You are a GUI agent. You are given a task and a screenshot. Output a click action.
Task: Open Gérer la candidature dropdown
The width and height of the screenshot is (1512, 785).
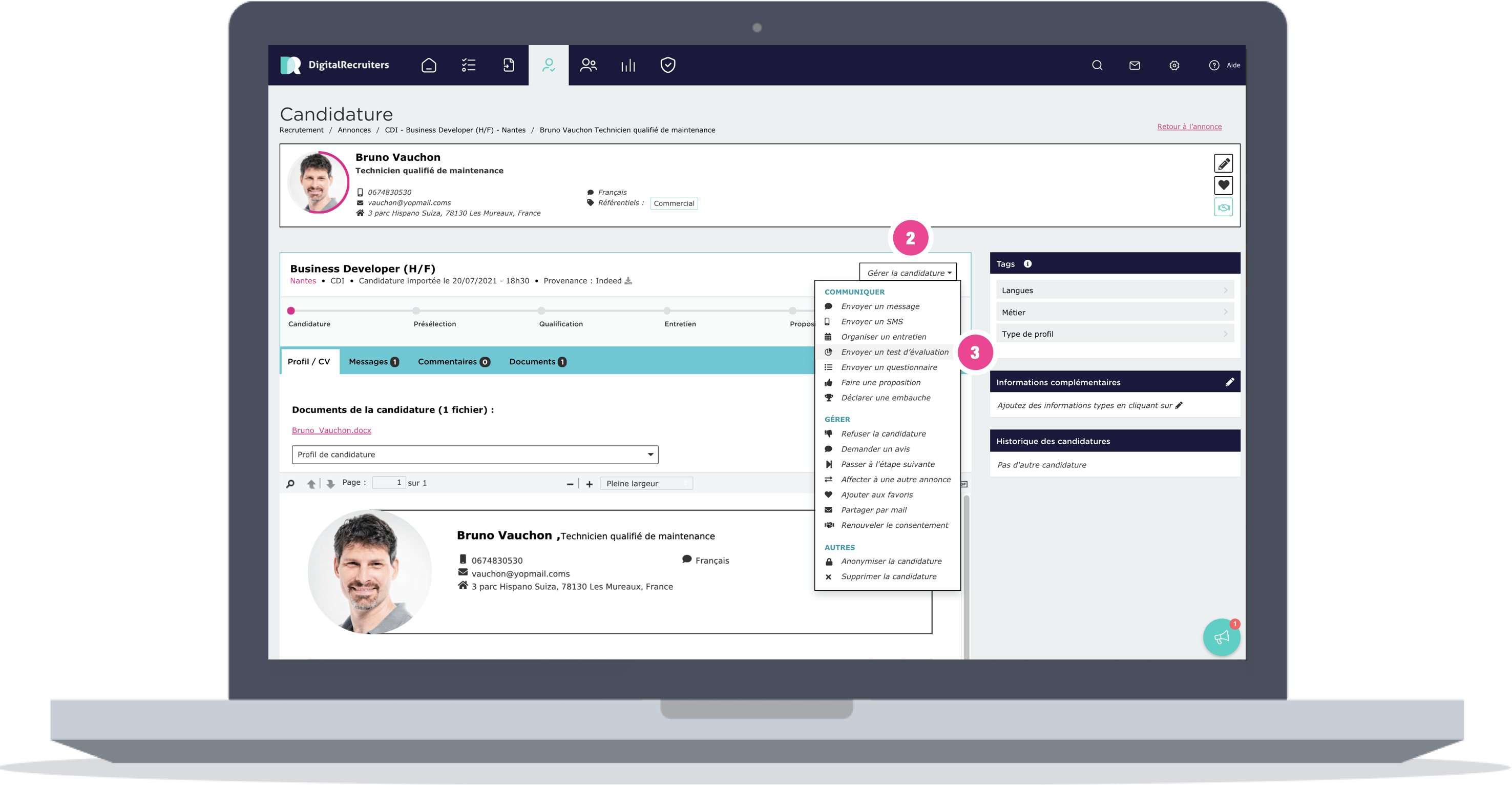908,273
